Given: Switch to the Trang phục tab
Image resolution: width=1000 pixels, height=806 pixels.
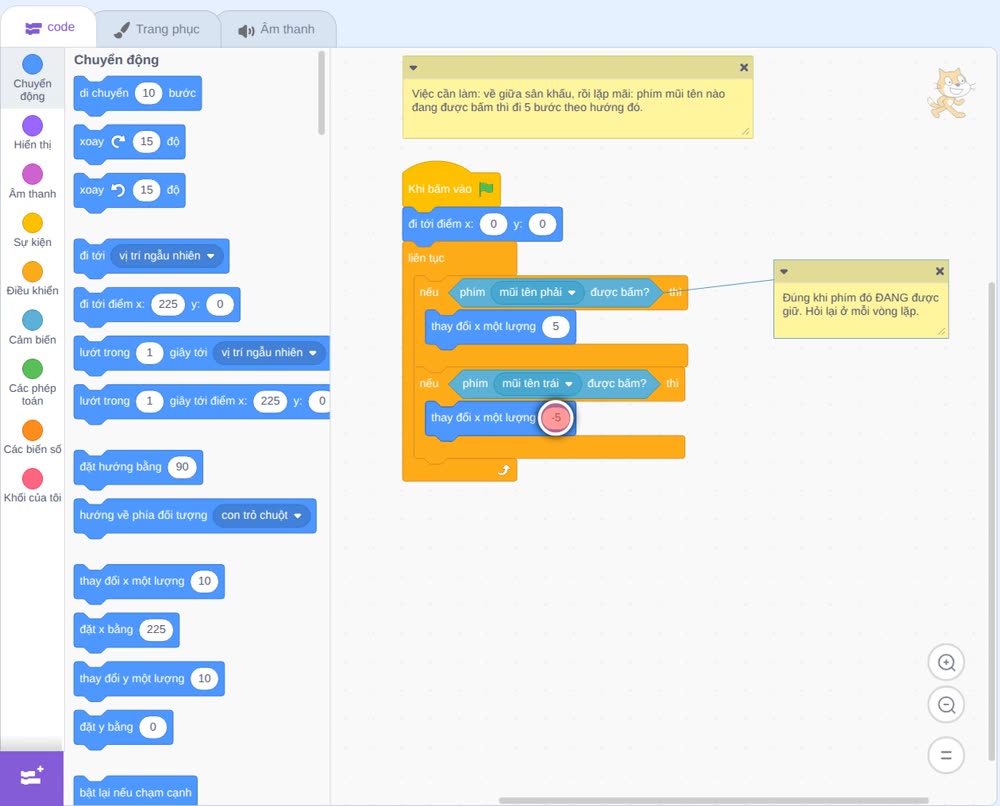Looking at the screenshot, I should pyautogui.click(x=157, y=29).
